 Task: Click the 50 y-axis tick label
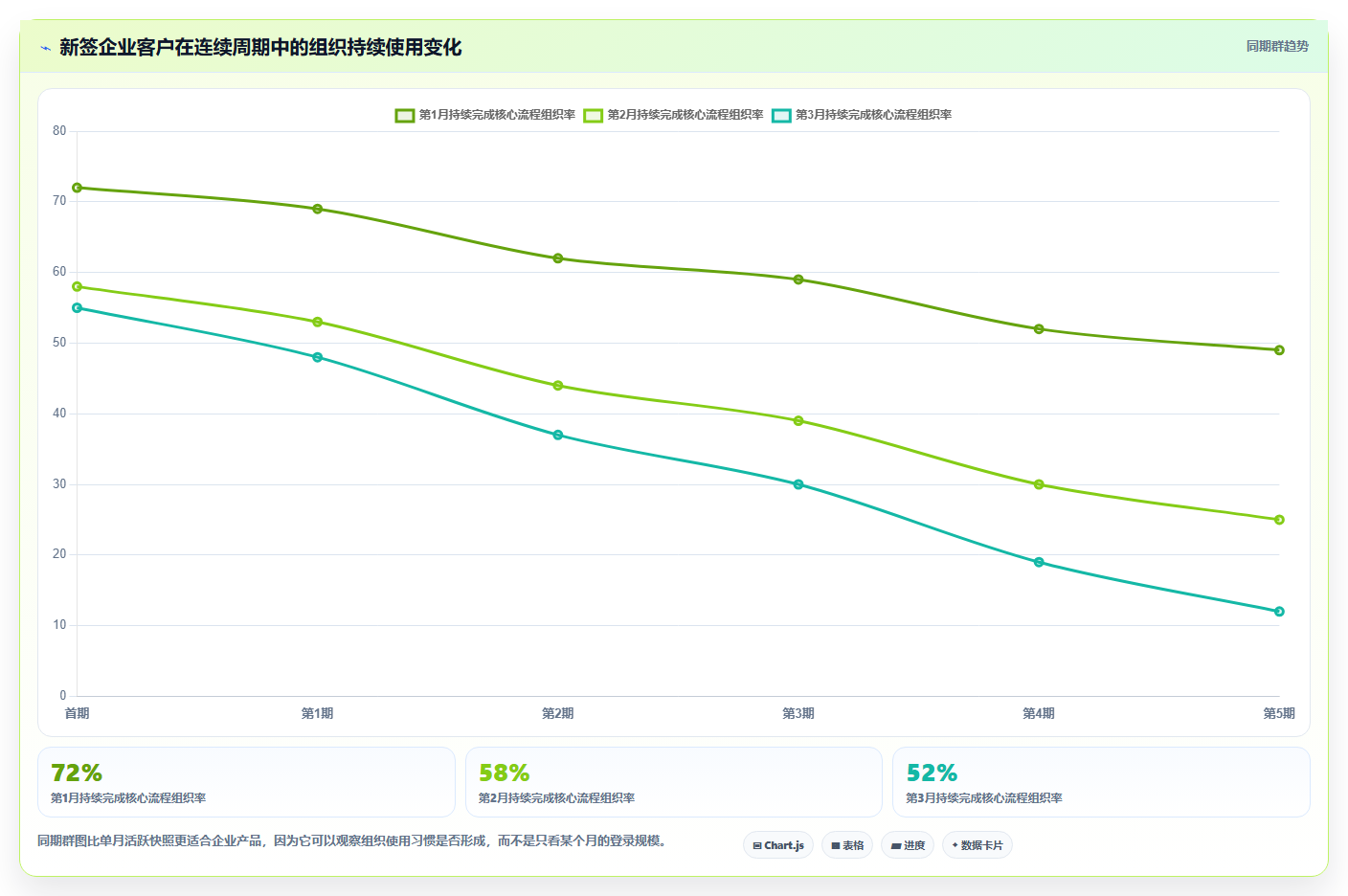pyautogui.click(x=60, y=343)
